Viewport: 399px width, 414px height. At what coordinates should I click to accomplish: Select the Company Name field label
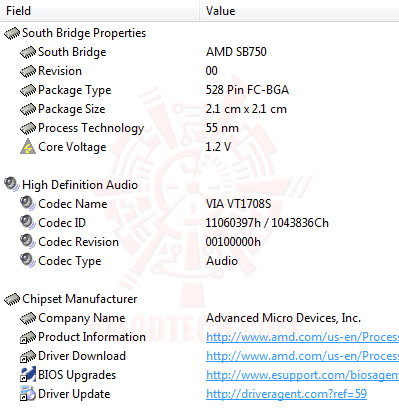[82, 318]
